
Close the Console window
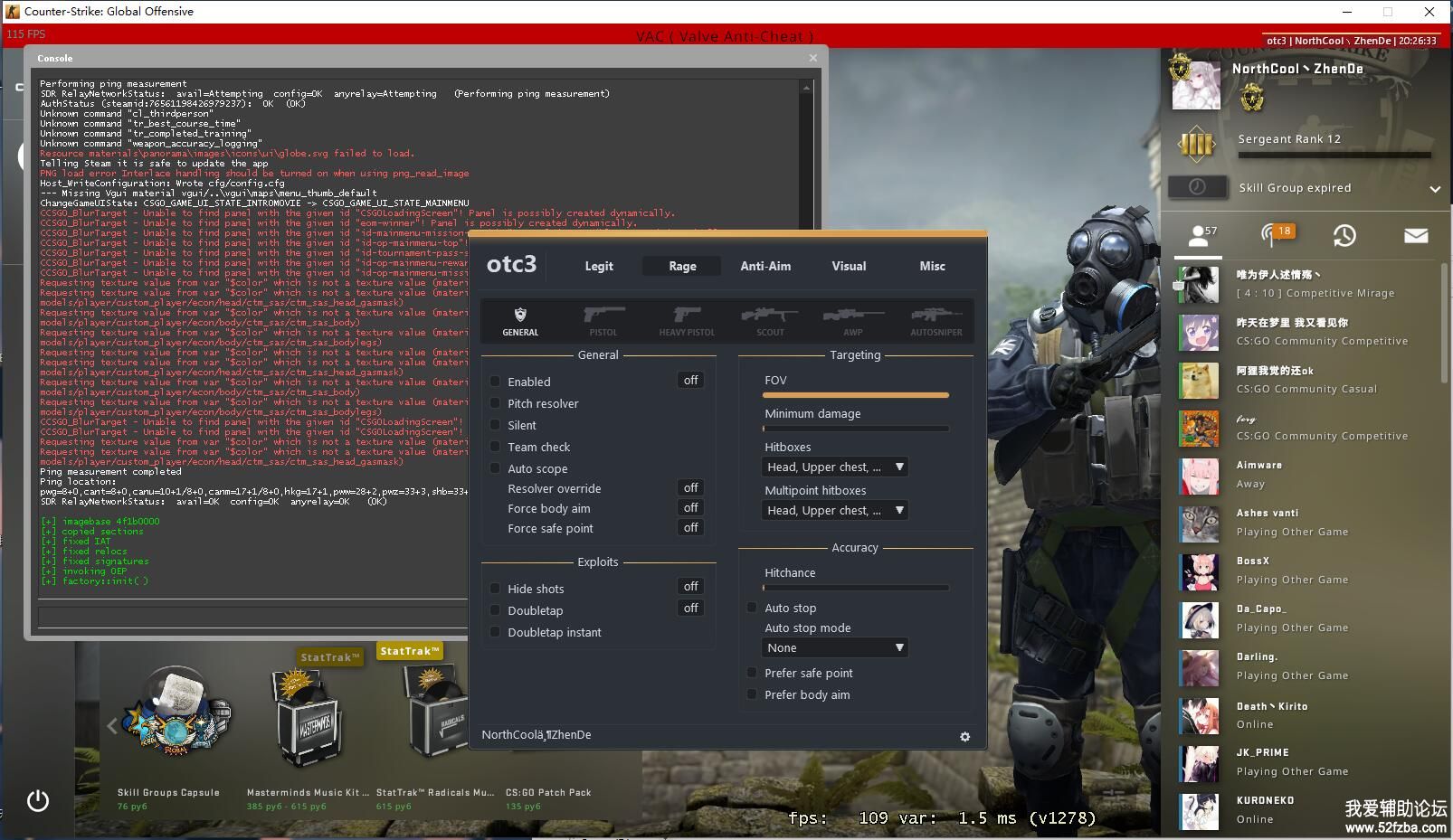point(812,58)
